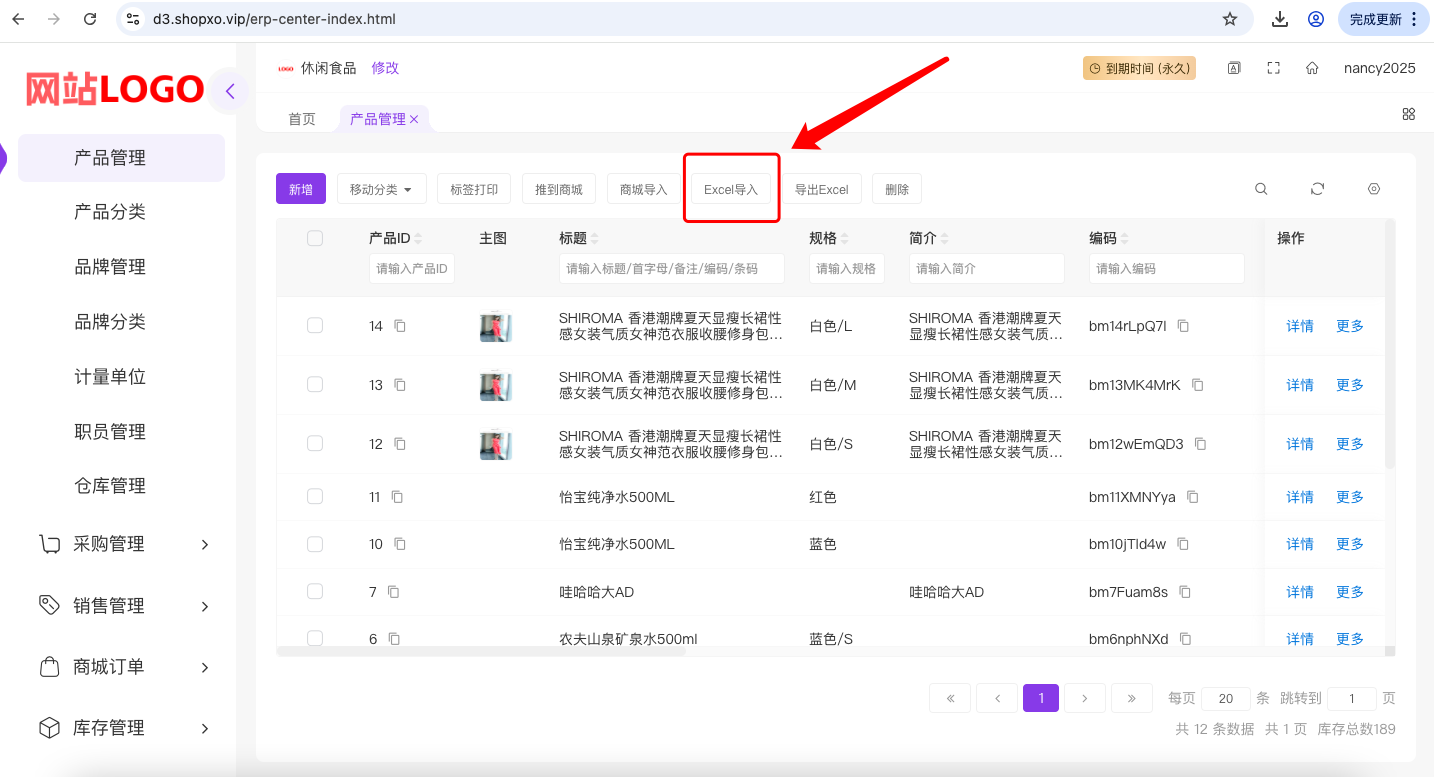The height and width of the screenshot is (777, 1434).
Task: Copy code bm14rLpQ7l
Action: (1183, 326)
